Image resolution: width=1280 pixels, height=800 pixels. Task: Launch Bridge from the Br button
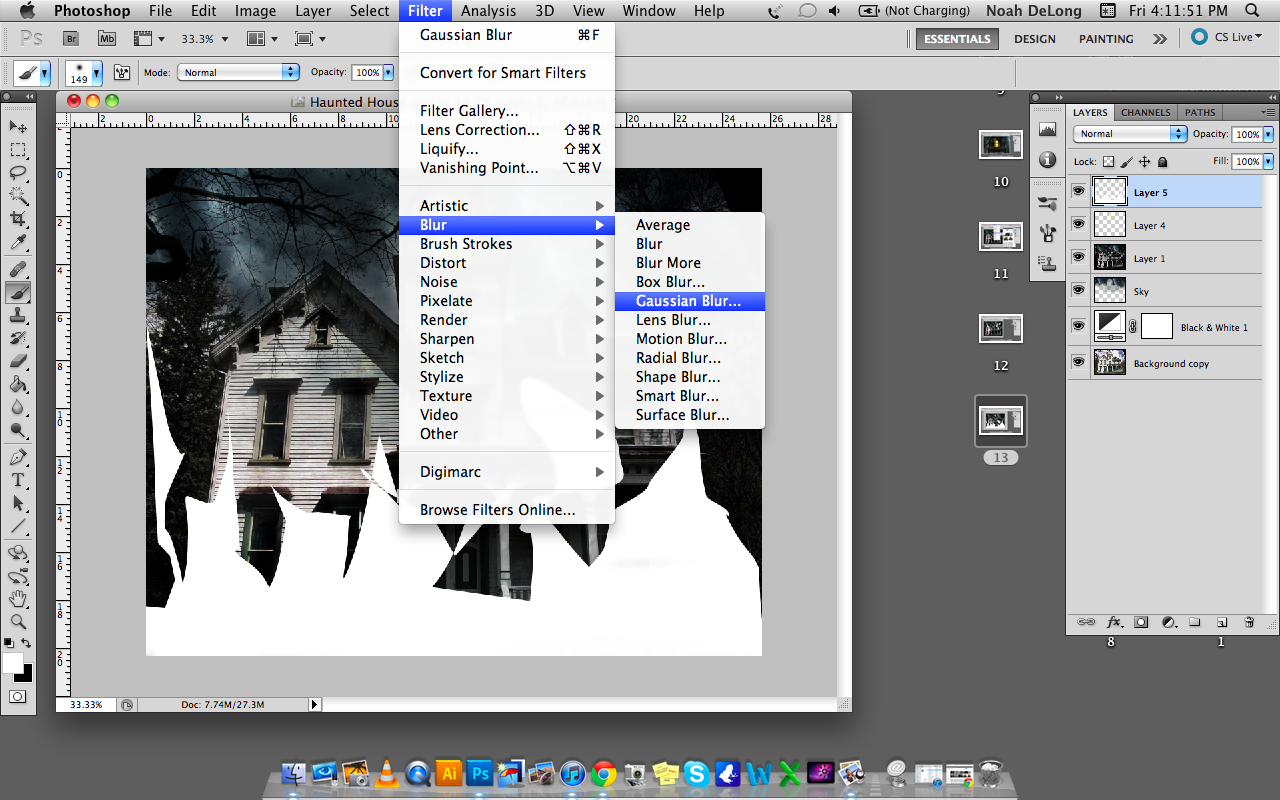(71, 39)
